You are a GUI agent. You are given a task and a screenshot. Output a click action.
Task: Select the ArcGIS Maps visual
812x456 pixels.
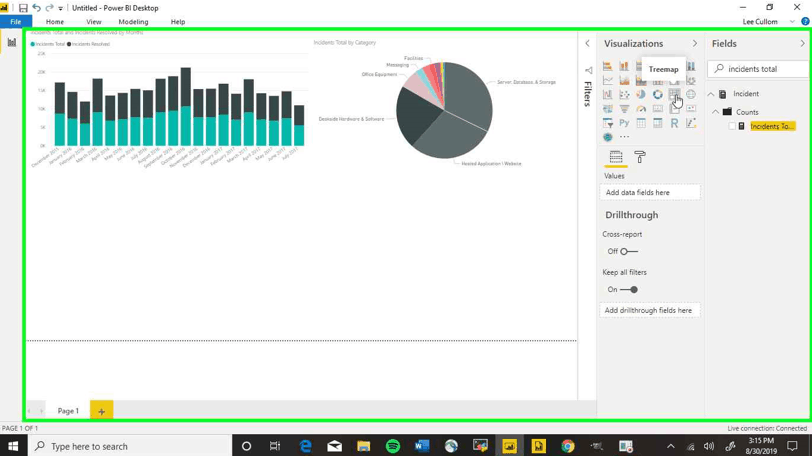point(607,137)
